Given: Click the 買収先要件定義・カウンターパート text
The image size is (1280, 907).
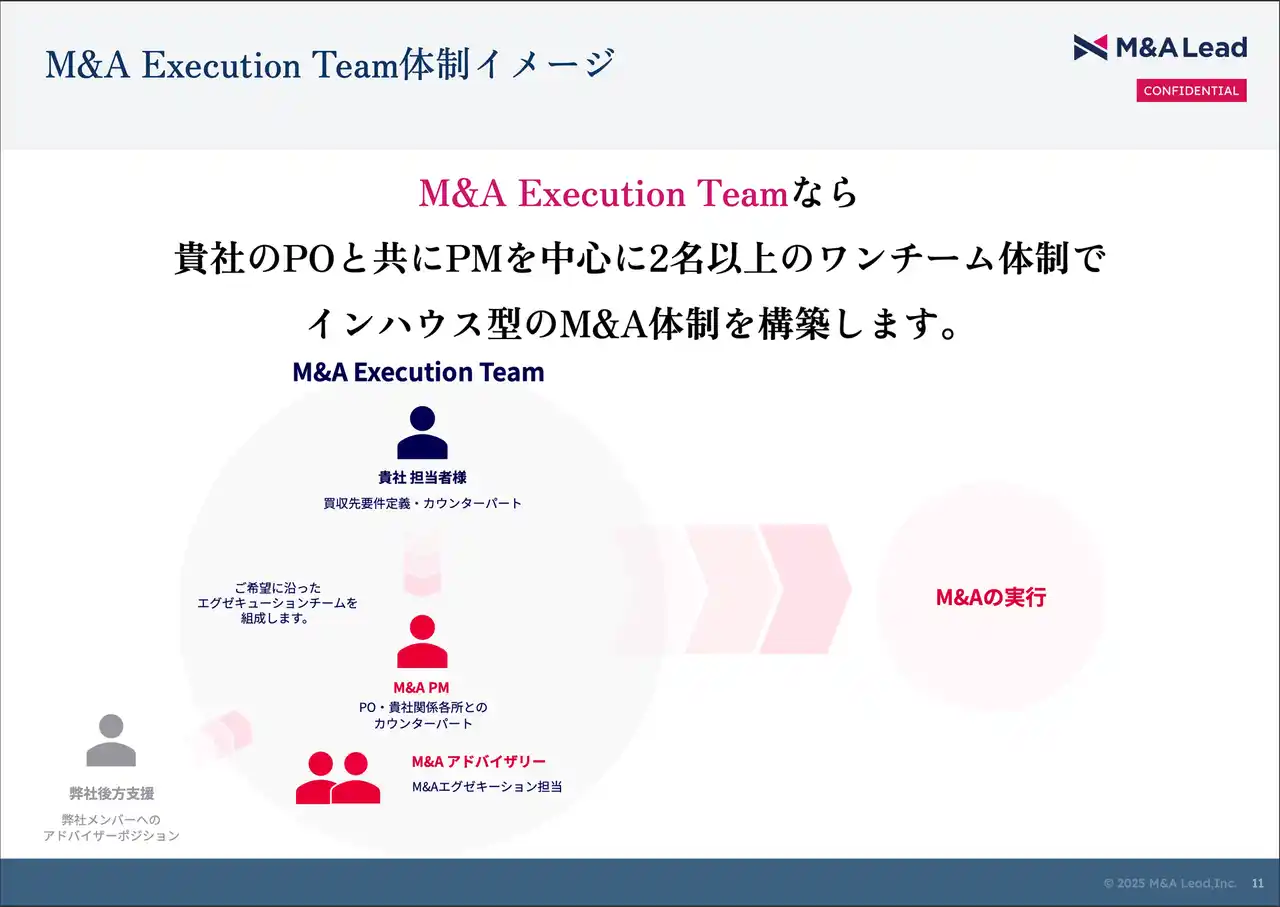Looking at the screenshot, I should click(422, 504).
